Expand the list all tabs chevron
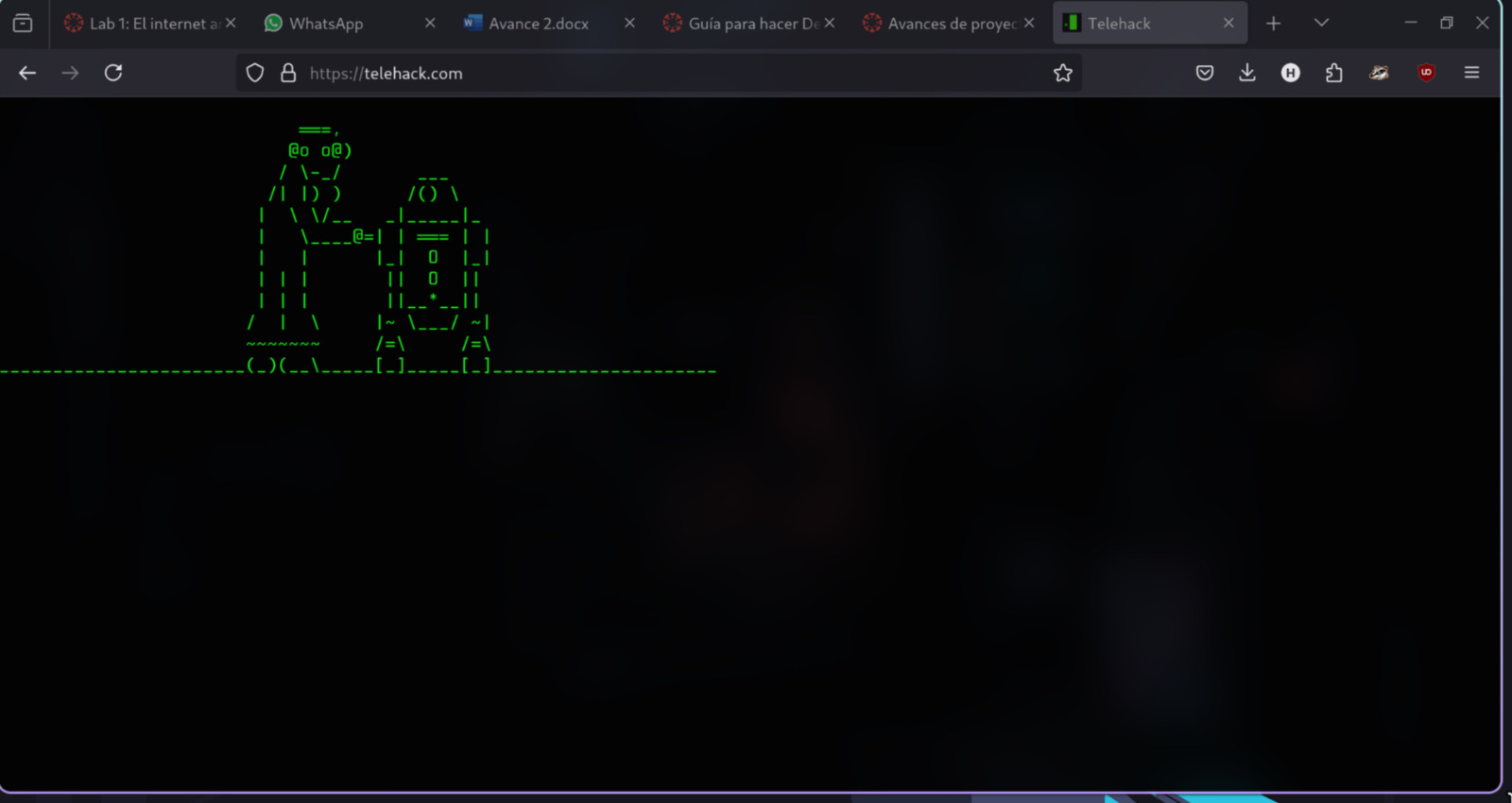1512x803 pixels. coord(1321,23)
